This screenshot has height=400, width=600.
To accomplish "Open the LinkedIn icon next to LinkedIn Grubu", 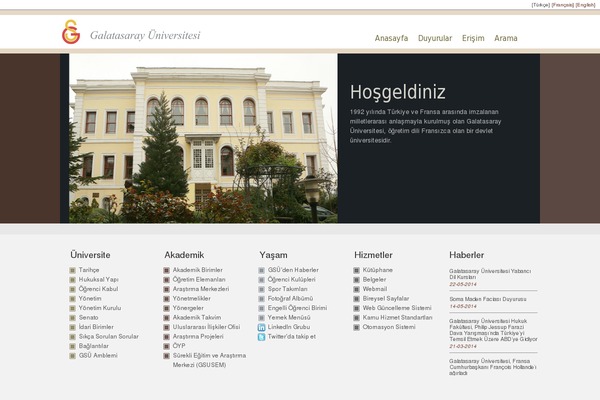I will click(x=261, y=327).
